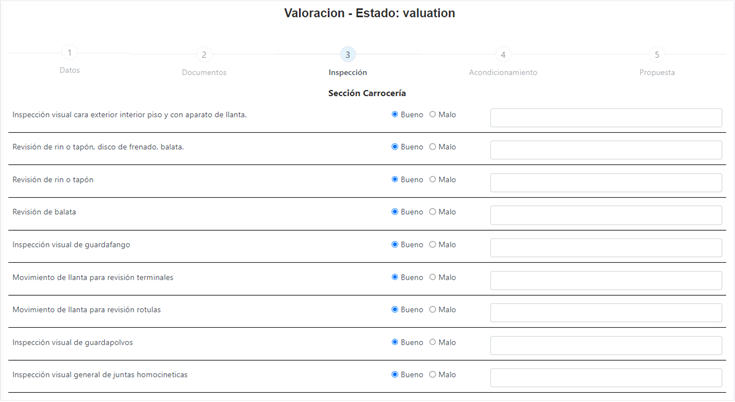Click notes field for Inspección visual de guardapolvos

[606, 345]
